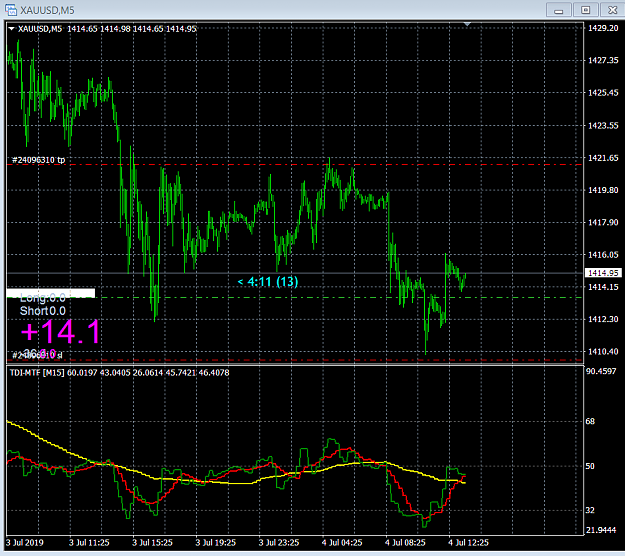Click the time axis label '3 Jul 19:25'
Image resolution: width=625 pixels, height=556 pixels.
click(216, 542)
